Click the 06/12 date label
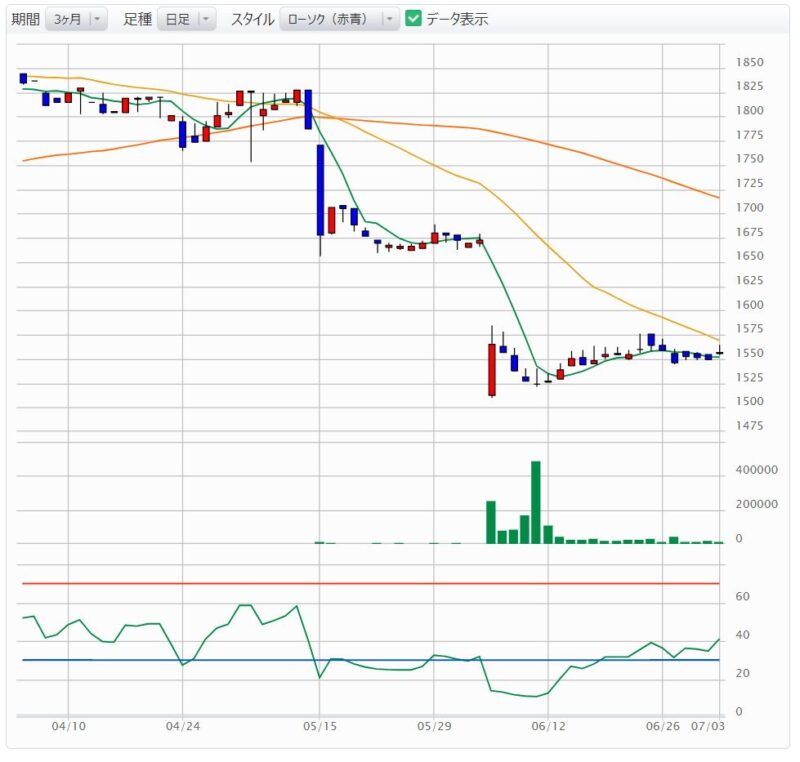800x762 pixels. 548,726
